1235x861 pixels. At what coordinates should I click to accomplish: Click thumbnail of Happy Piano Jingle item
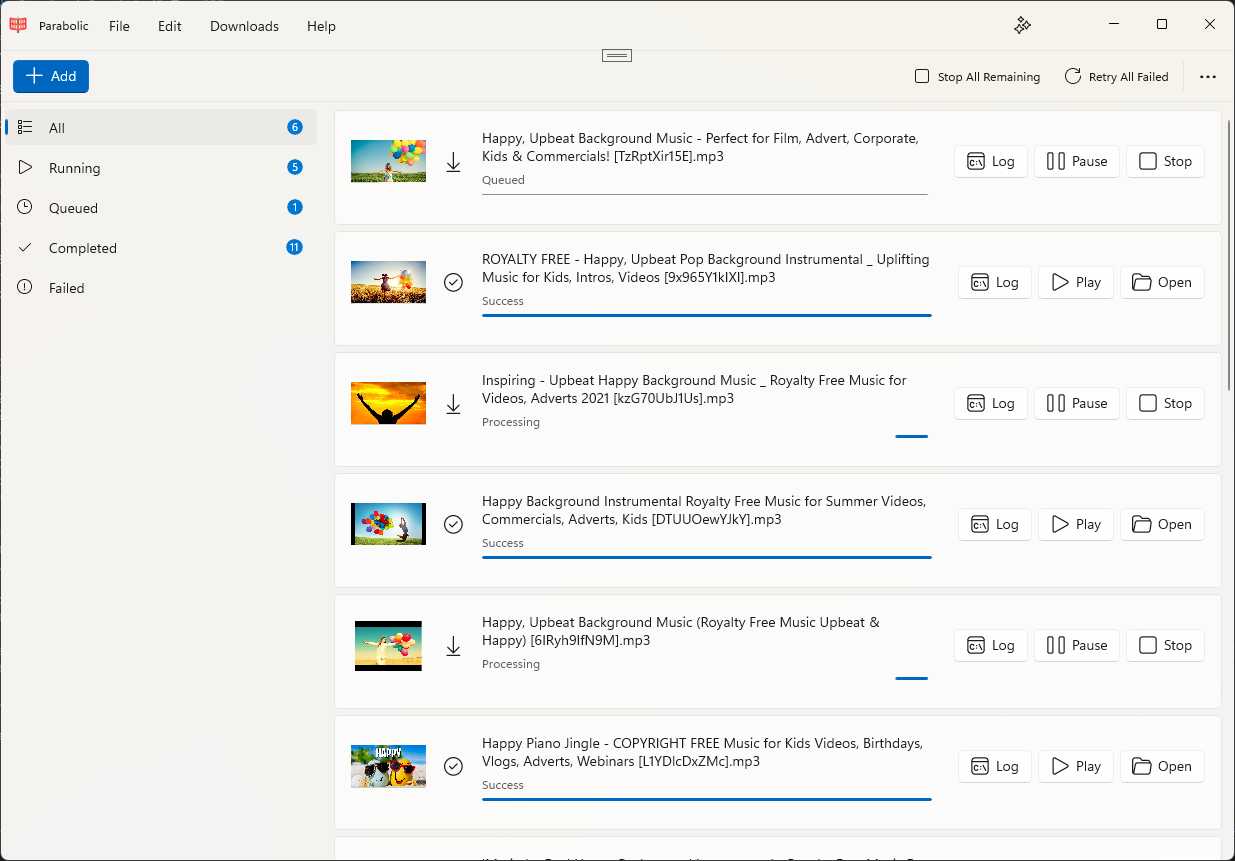[388, 766]
